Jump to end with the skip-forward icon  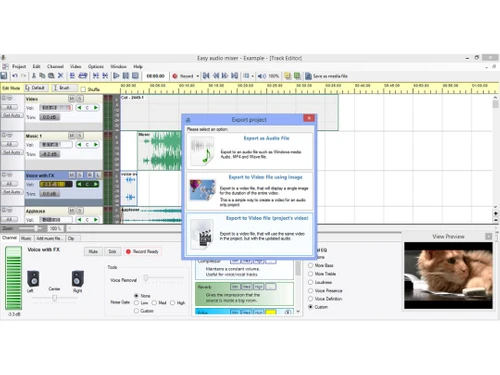[235, 76]
